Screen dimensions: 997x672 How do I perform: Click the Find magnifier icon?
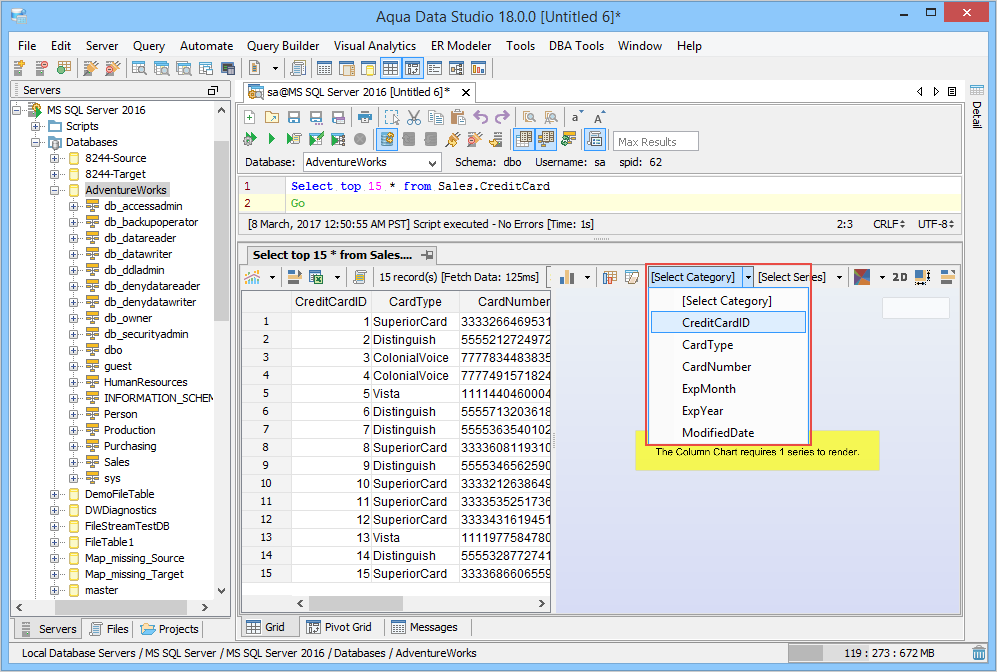click(x=529, y=118)
